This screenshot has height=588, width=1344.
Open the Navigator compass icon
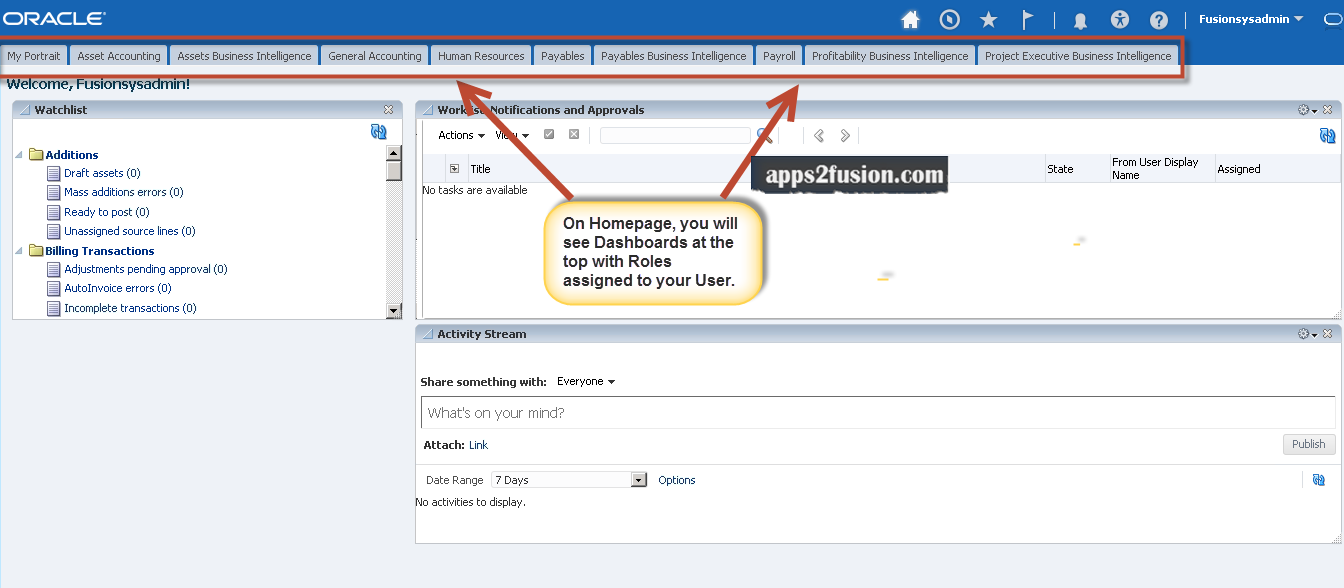point(950,20)
